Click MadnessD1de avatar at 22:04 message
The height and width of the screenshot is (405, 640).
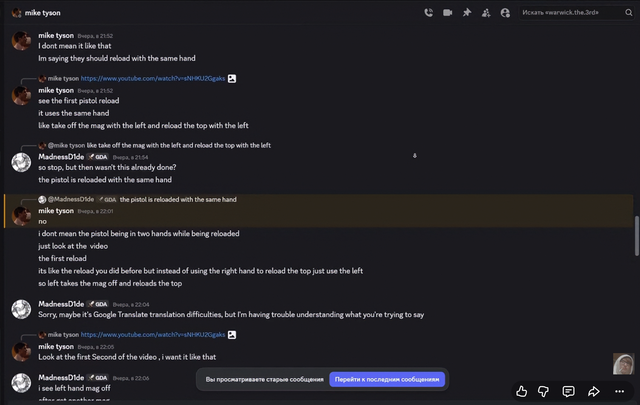(21, 309)
